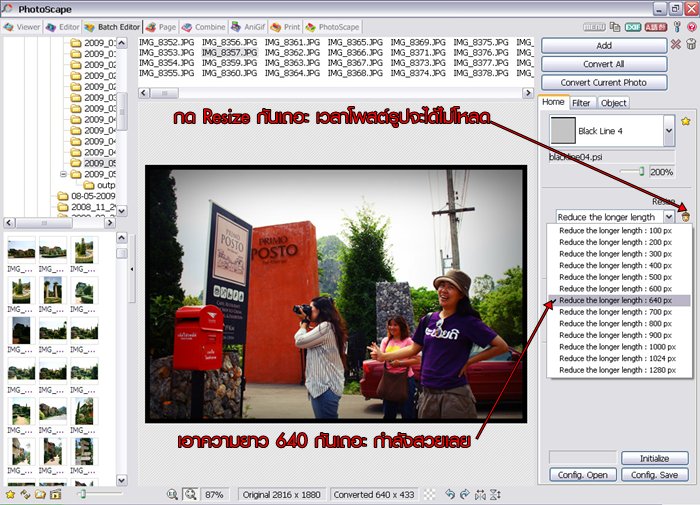Click the checkered background toggle icon
Image resolution: width=700 pixels, height=505 pixels.
click(x=429, y=494)
